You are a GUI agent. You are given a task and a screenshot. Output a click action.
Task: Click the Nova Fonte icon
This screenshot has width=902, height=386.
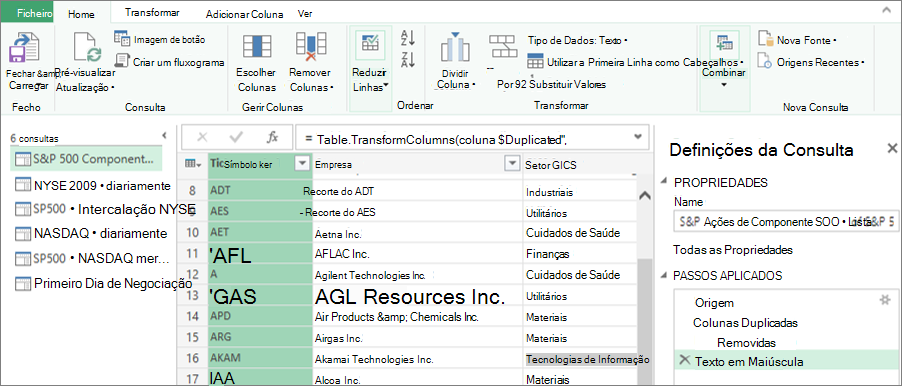(766, 39)
